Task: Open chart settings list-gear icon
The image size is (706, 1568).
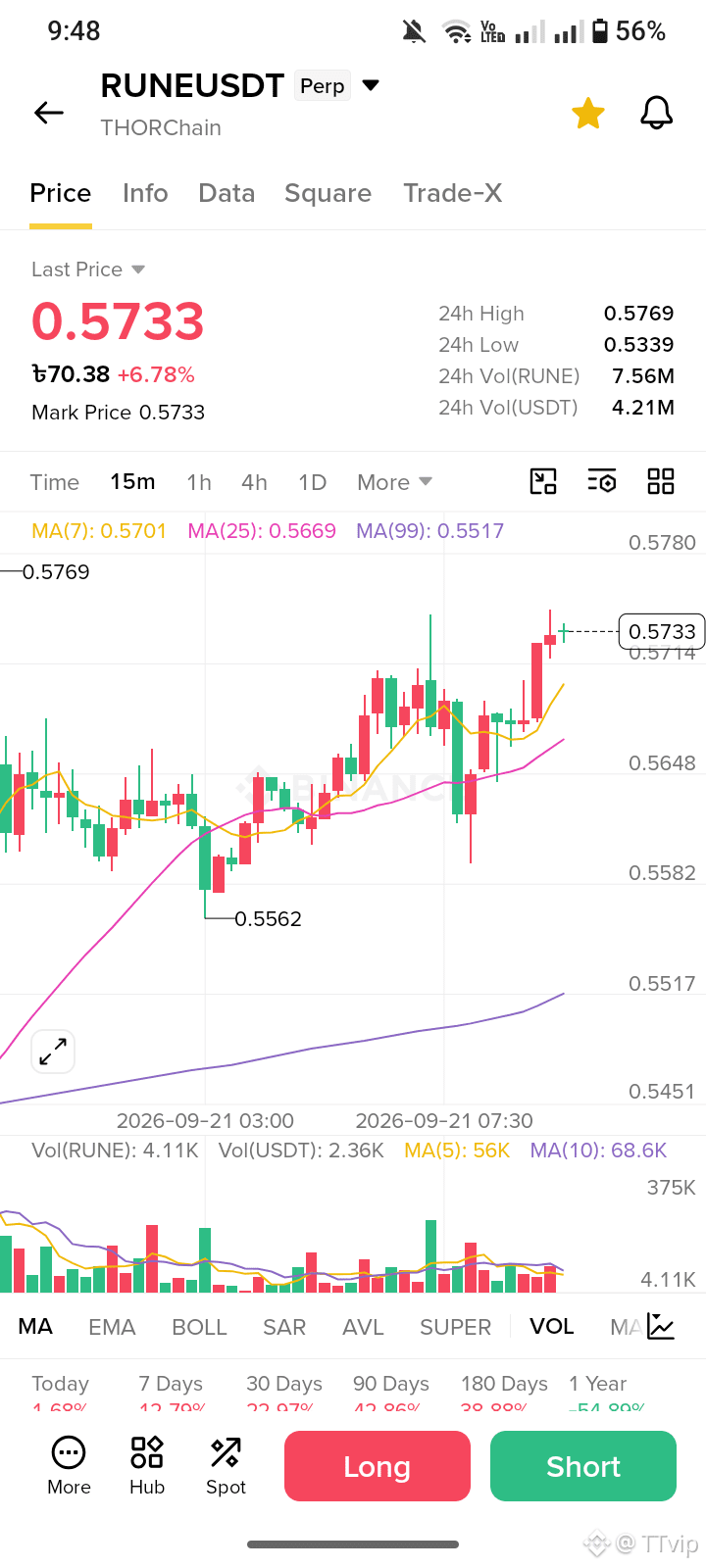Action: point(602,481)
